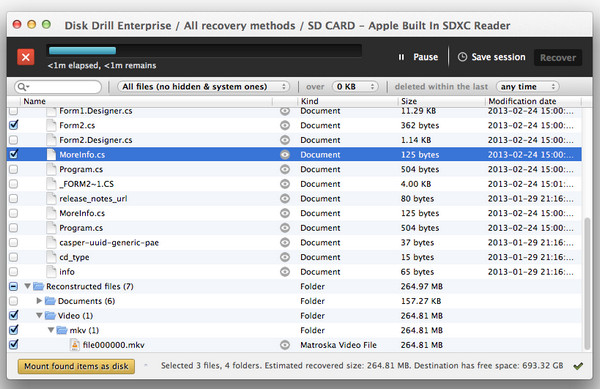Viewport: 600px width, 389px height.
Task: Sort by the Name column header
Action: tap(146, 101)
